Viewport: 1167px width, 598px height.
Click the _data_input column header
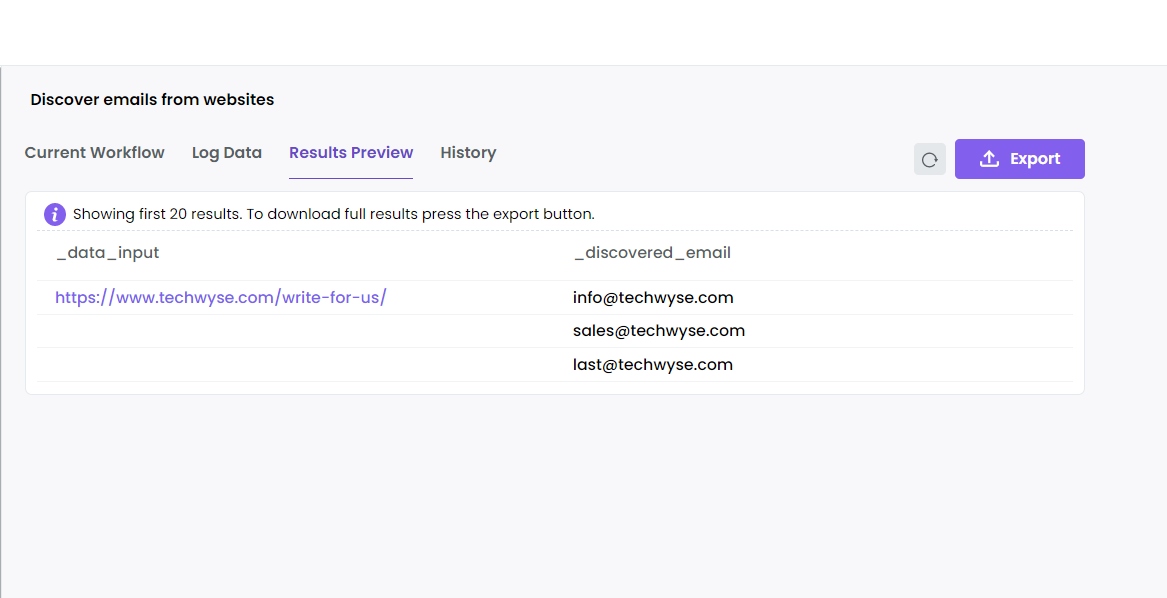[107, 252]
